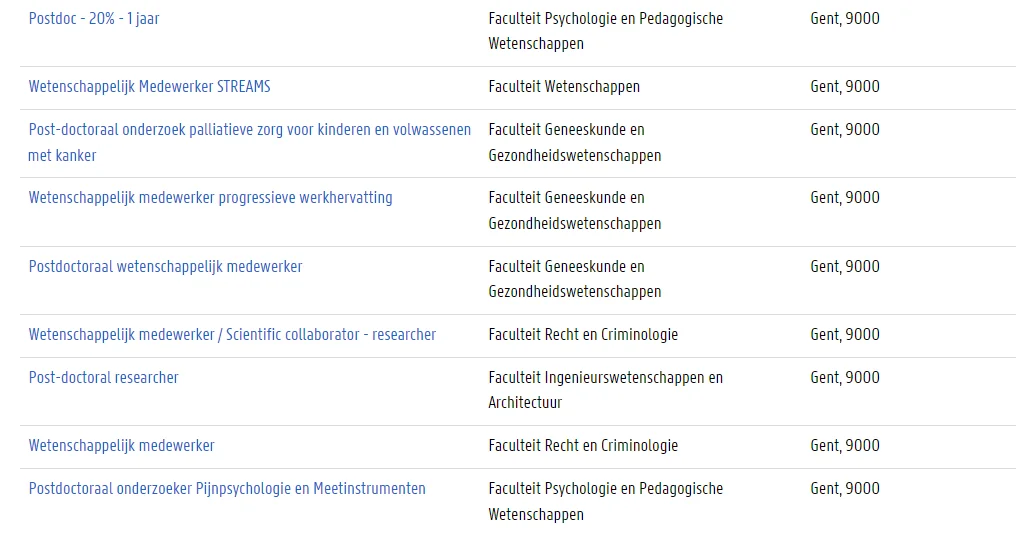This screenshot has height=541, width=1016.
Task: Click Faculteit Geneeskunde cell in werkhervatting row
Action: 575,211
